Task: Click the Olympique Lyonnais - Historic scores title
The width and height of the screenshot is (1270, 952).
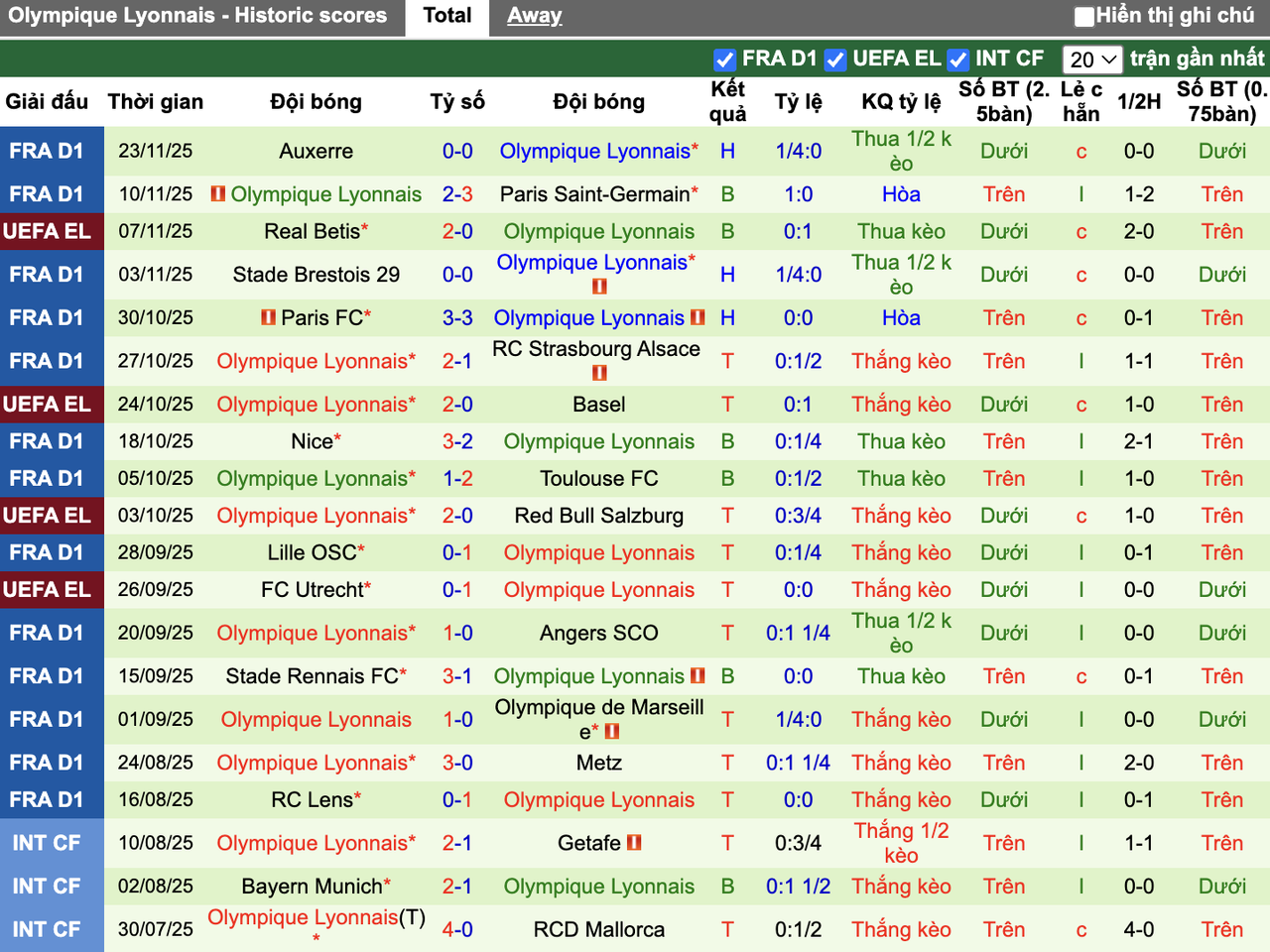Action: 197,16
